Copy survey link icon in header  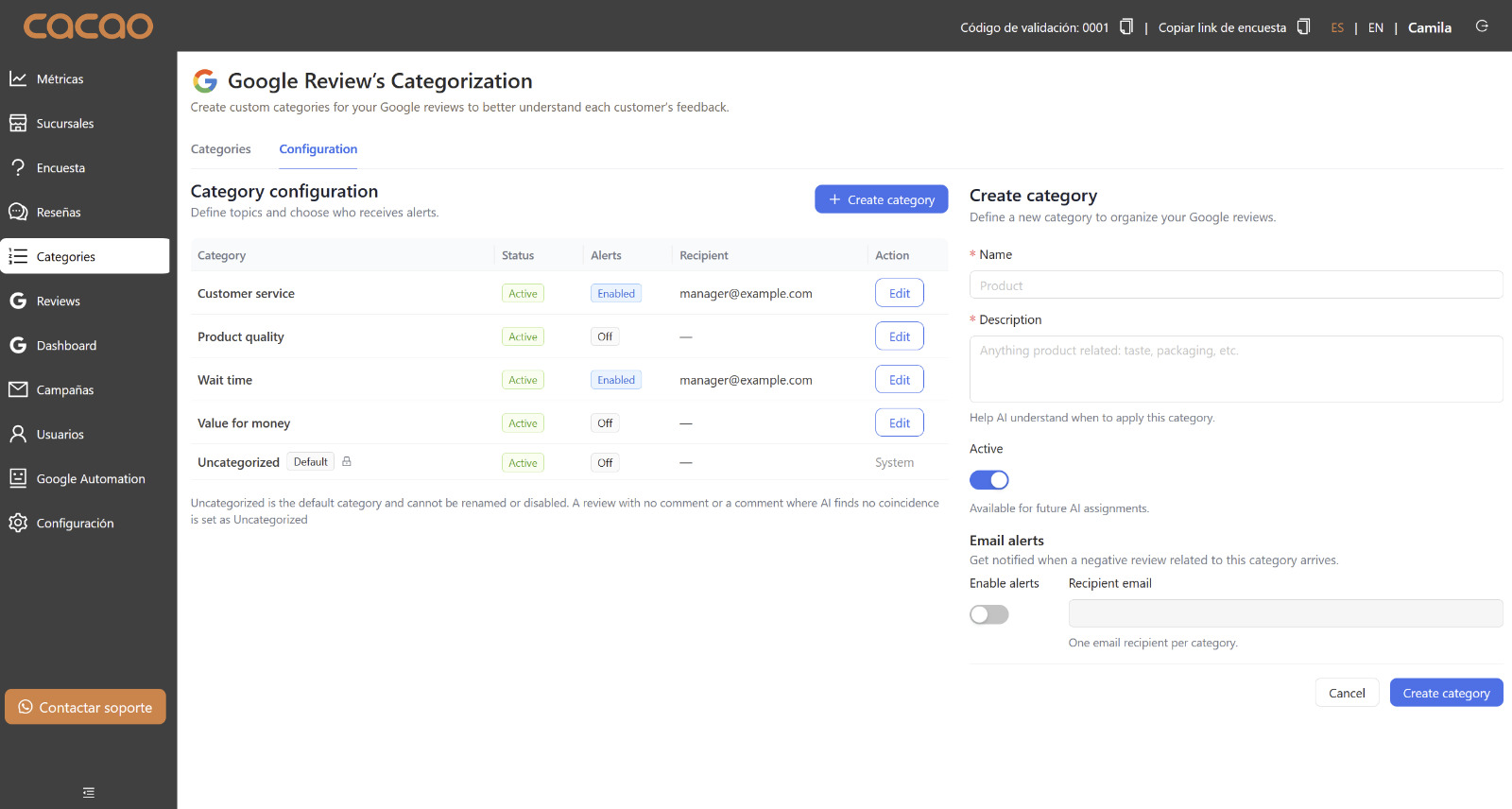tap(1304, 26)
